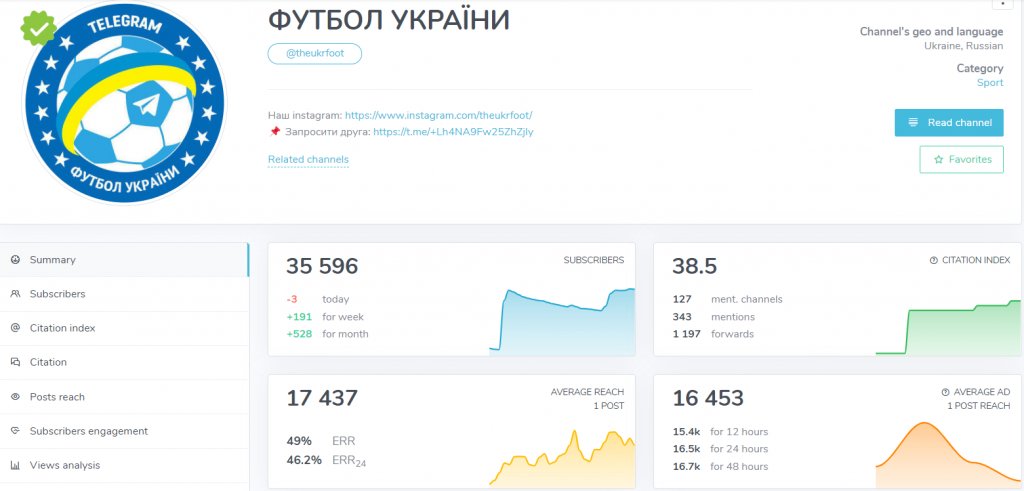Click the SUBSCRIBERS card label

point(594,260)
